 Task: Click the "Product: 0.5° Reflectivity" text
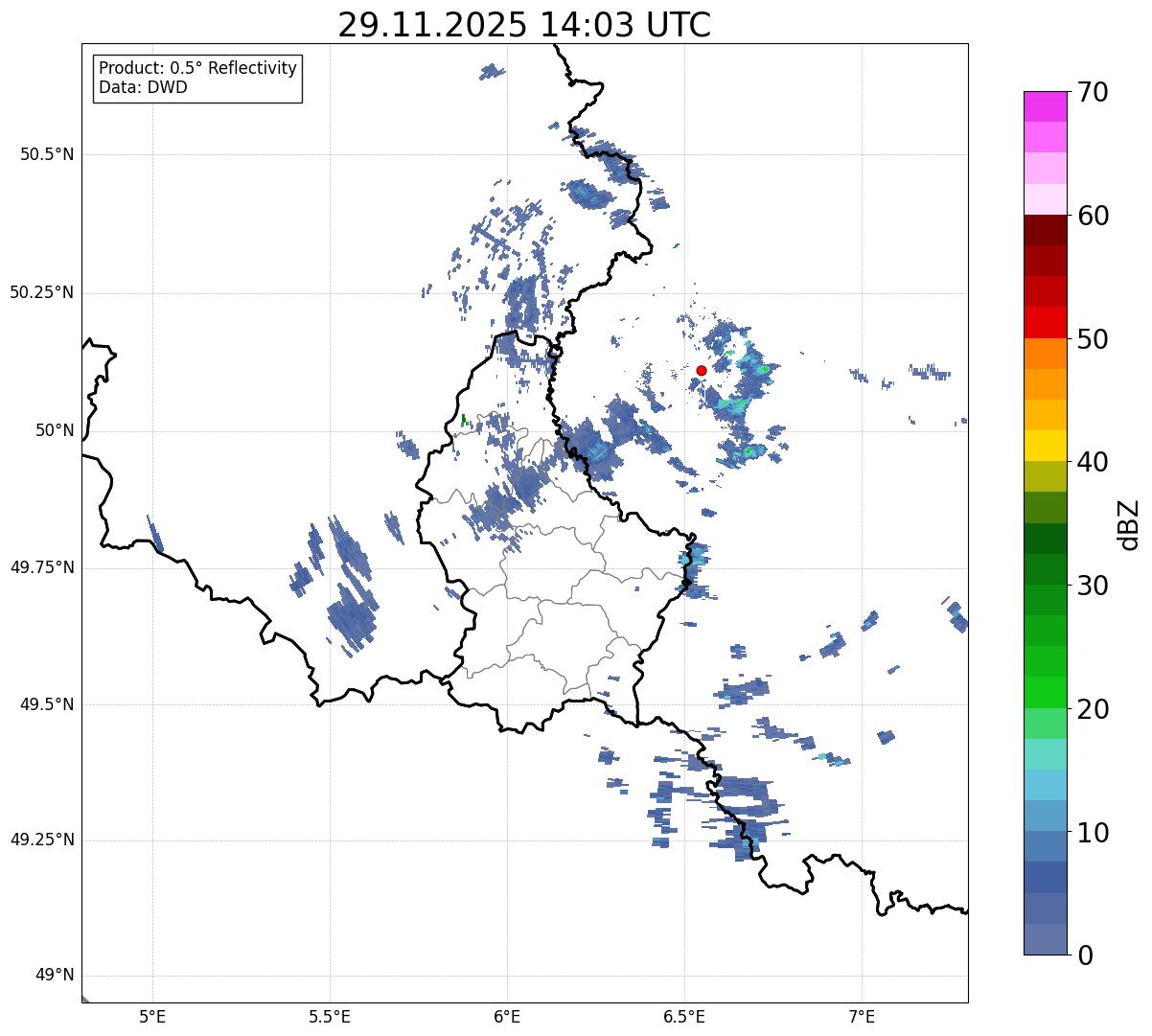198,69
